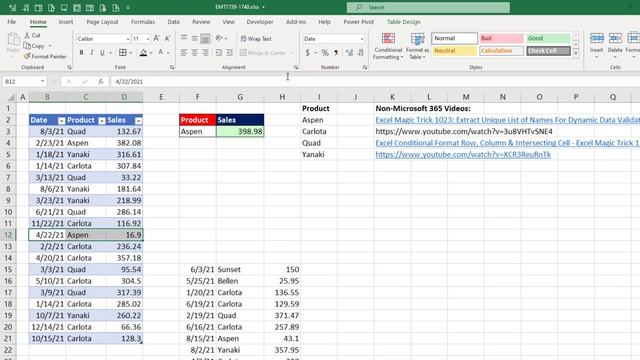Apply the Calculation cell style
The height and width of the screenshot is (360, 640).
point(502,51)
